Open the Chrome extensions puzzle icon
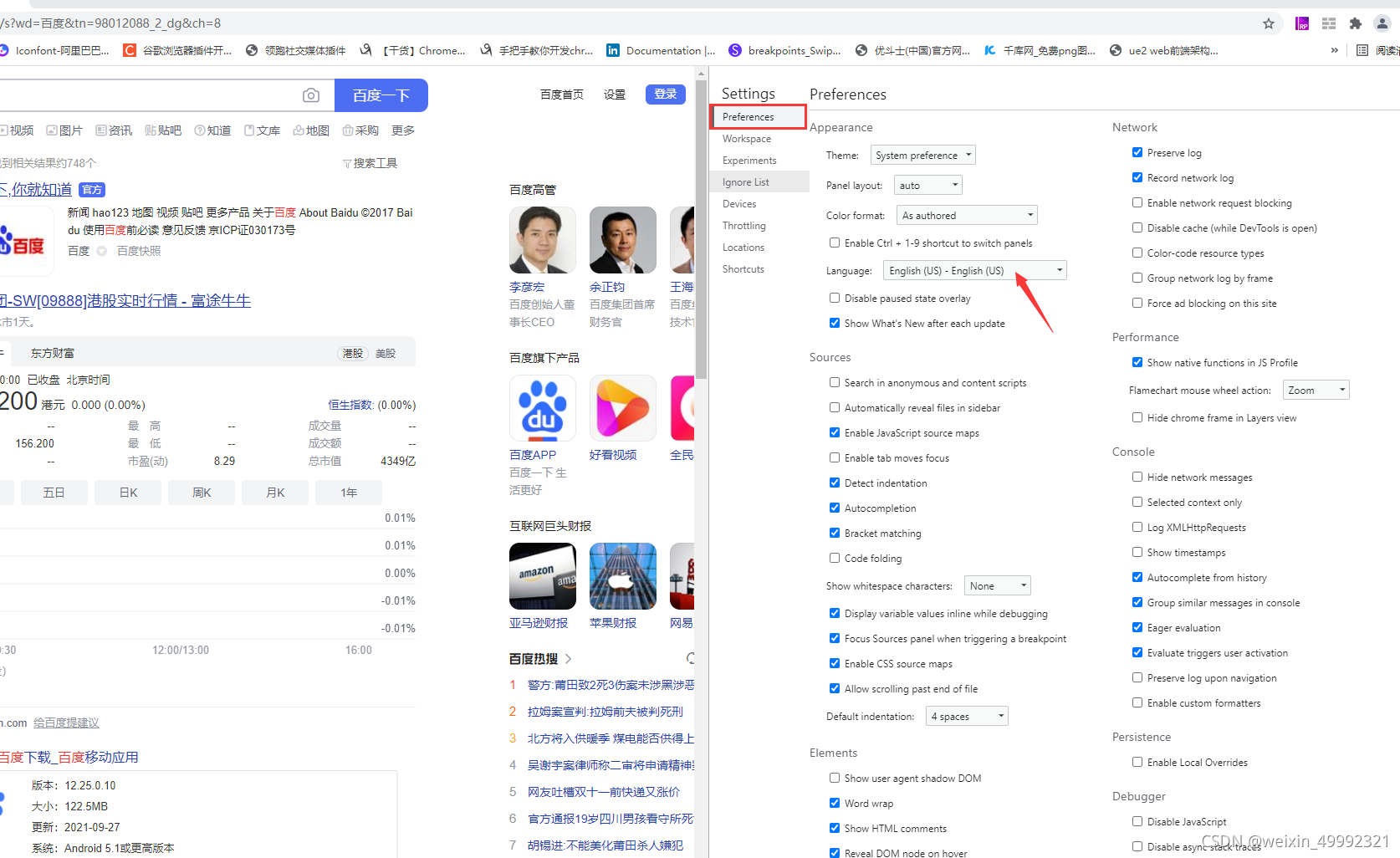Viewport: 1400px width, 858px height. (x=1356, y=23)
